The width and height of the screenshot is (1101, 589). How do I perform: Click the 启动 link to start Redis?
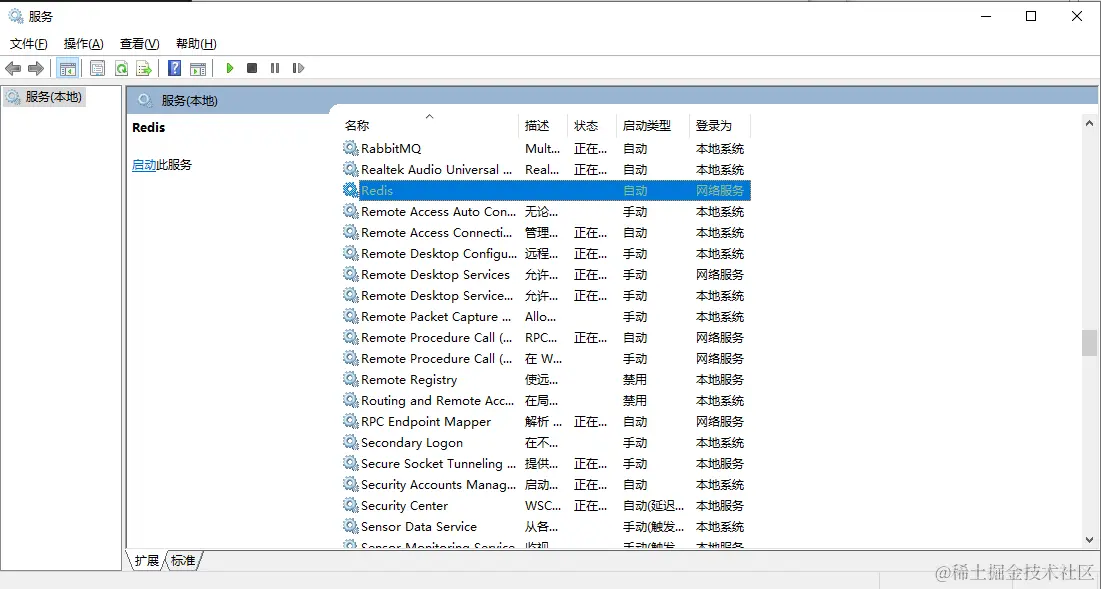tap(144, 165)
